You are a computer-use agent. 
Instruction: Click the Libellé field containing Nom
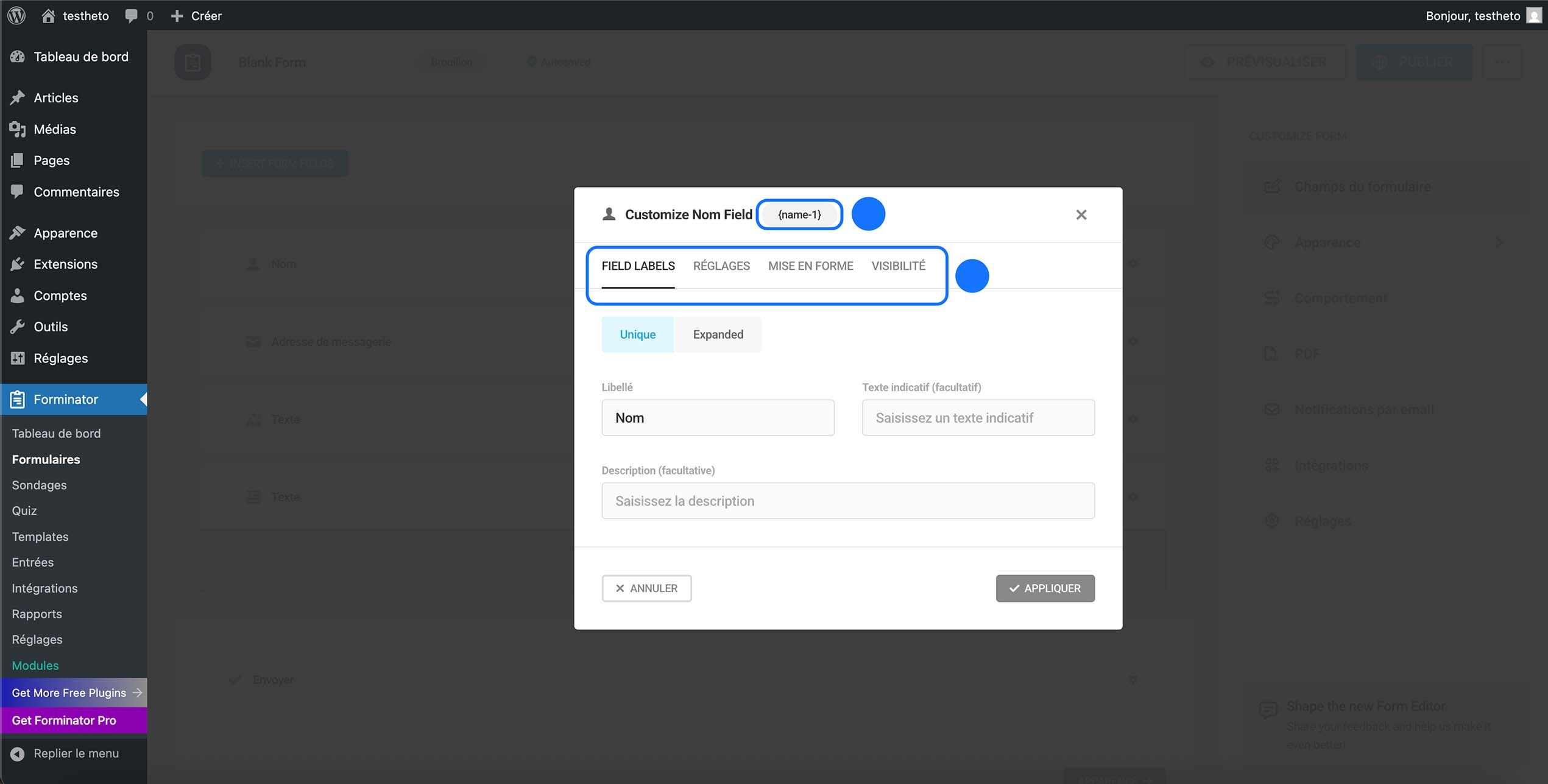(x=718, y=417)
